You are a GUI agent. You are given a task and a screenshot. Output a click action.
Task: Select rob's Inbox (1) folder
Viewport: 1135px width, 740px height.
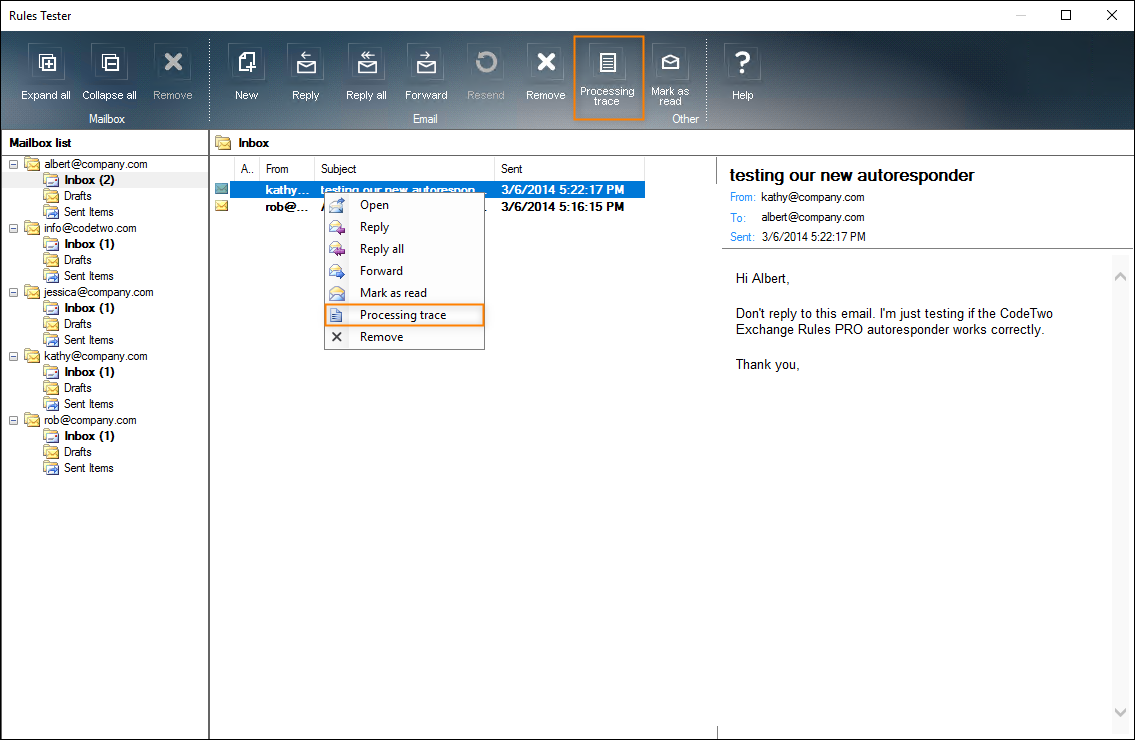(x=89, y=436)
